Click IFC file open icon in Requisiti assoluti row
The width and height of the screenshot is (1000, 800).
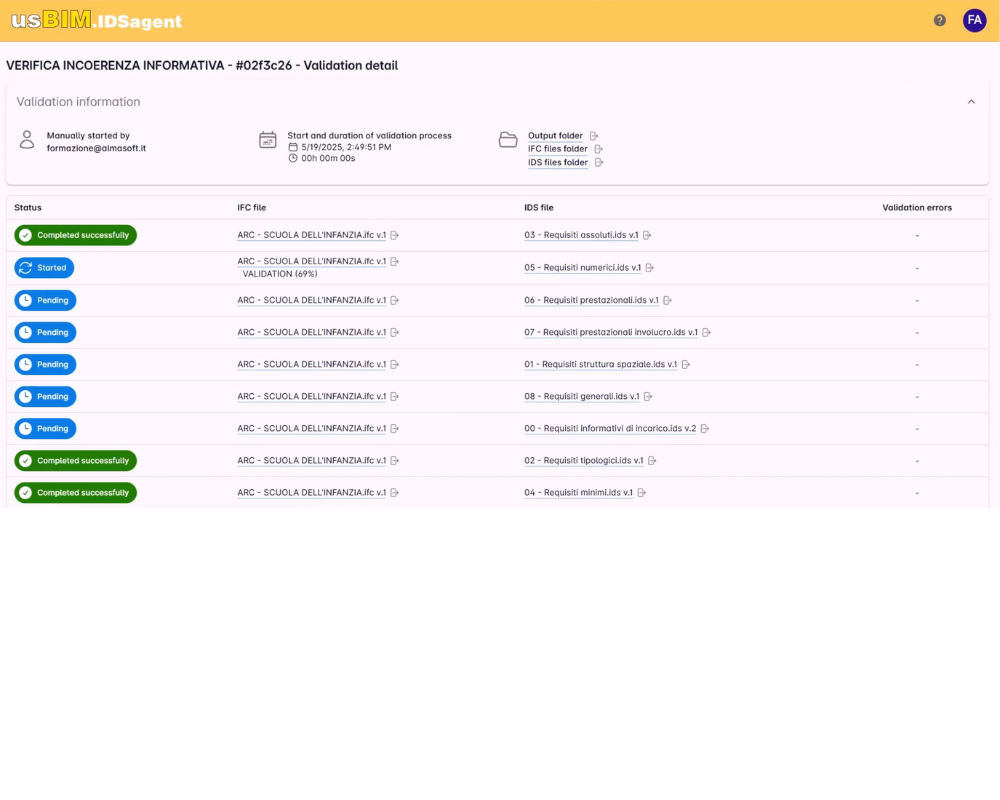395,235
